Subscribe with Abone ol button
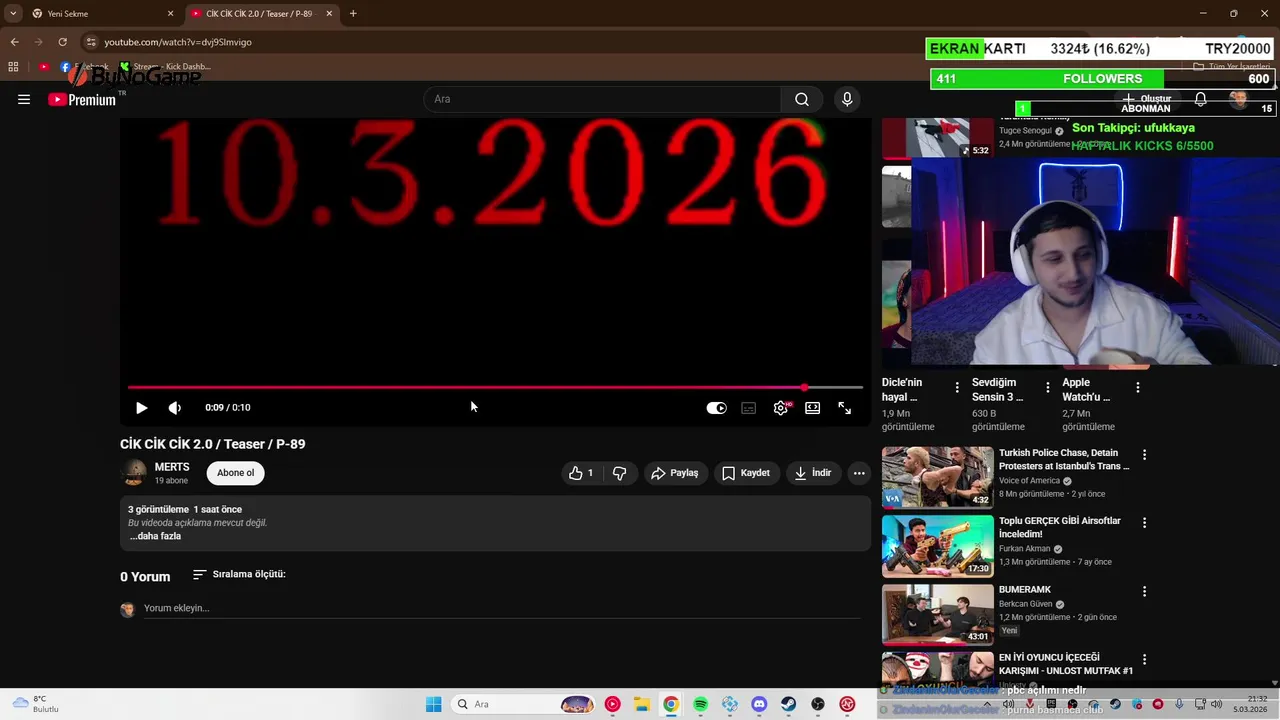The height and width of the screenshot is (720, 1280). point(236,473)
